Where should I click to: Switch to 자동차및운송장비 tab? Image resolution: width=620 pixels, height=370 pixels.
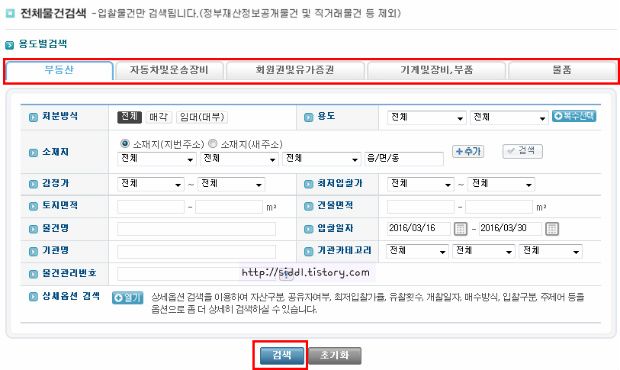169,71
